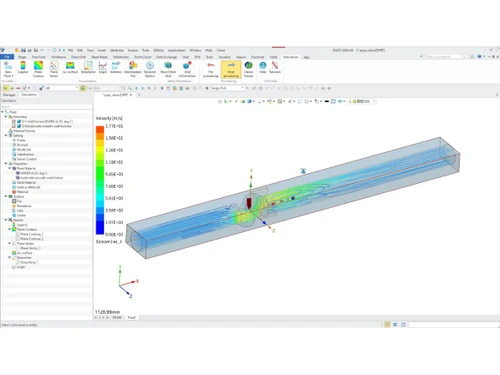This screenshot has width=500, height=375.
Task: Switch to Pre processing mode
Action: pos(211,69)
